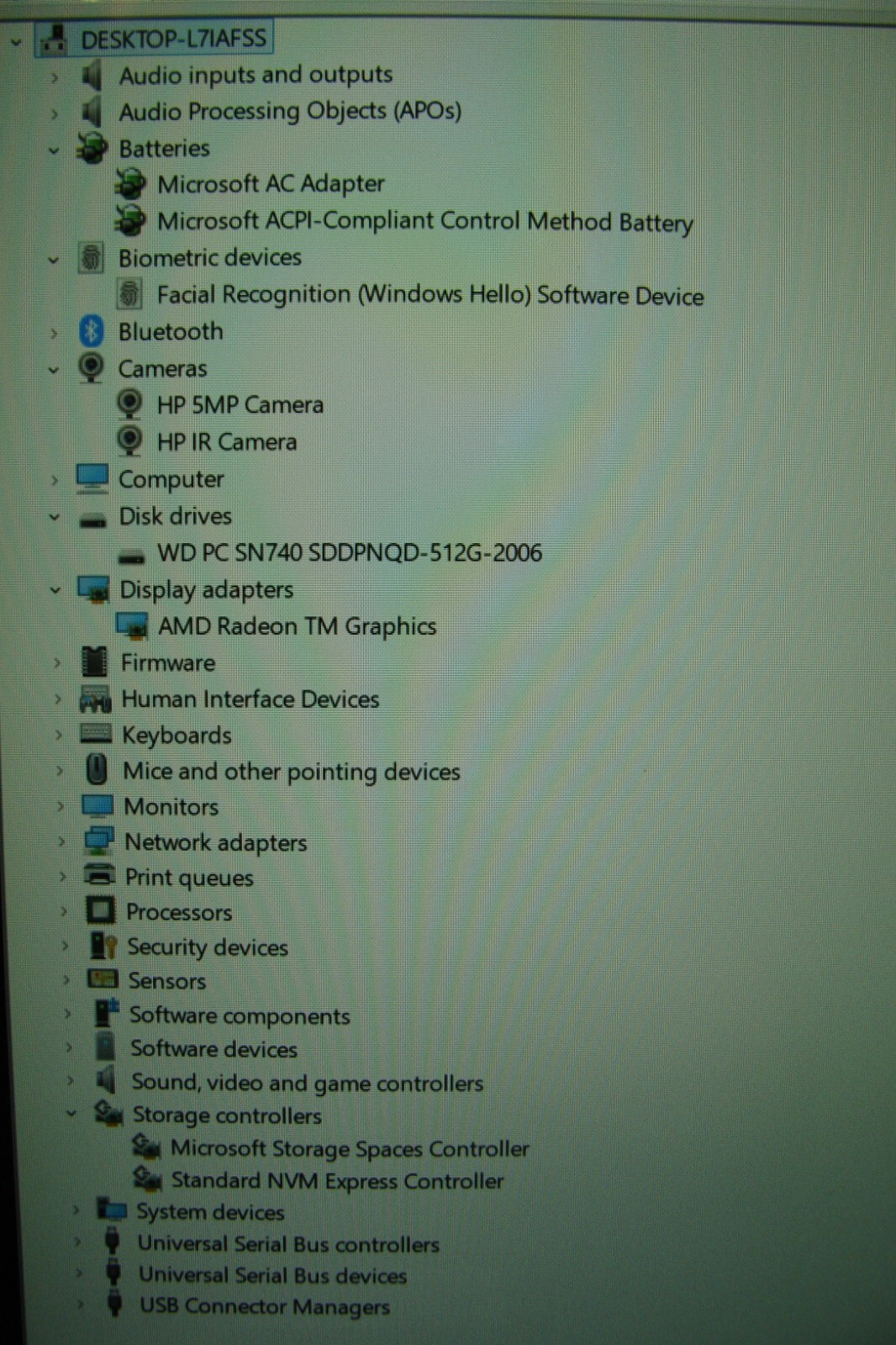Click the Batteries category icon
The height and width of the screenshot is (1345, 896).
point(92,149)
